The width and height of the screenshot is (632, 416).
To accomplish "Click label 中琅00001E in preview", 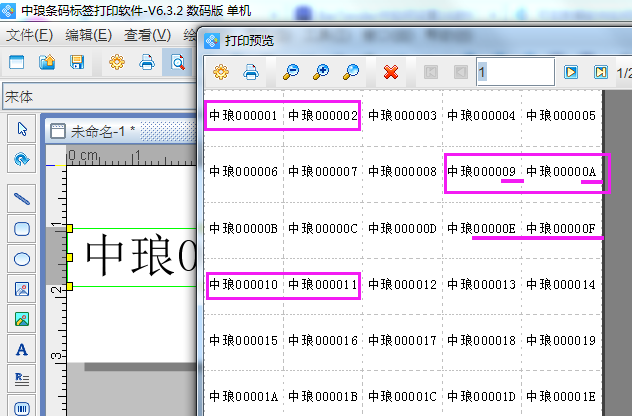I will click(561, 397).
